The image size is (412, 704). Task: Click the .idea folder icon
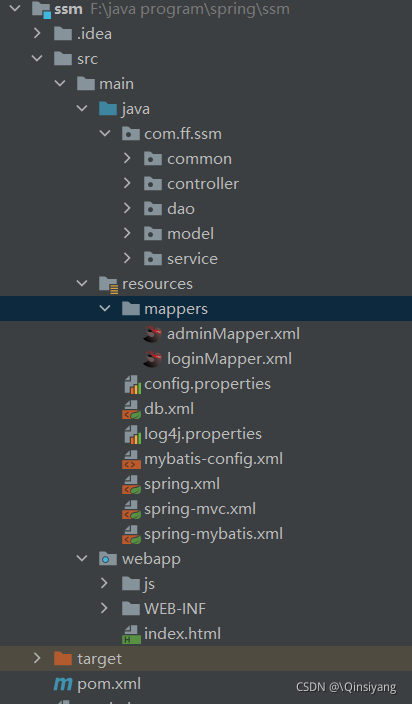tap(63, 34)
